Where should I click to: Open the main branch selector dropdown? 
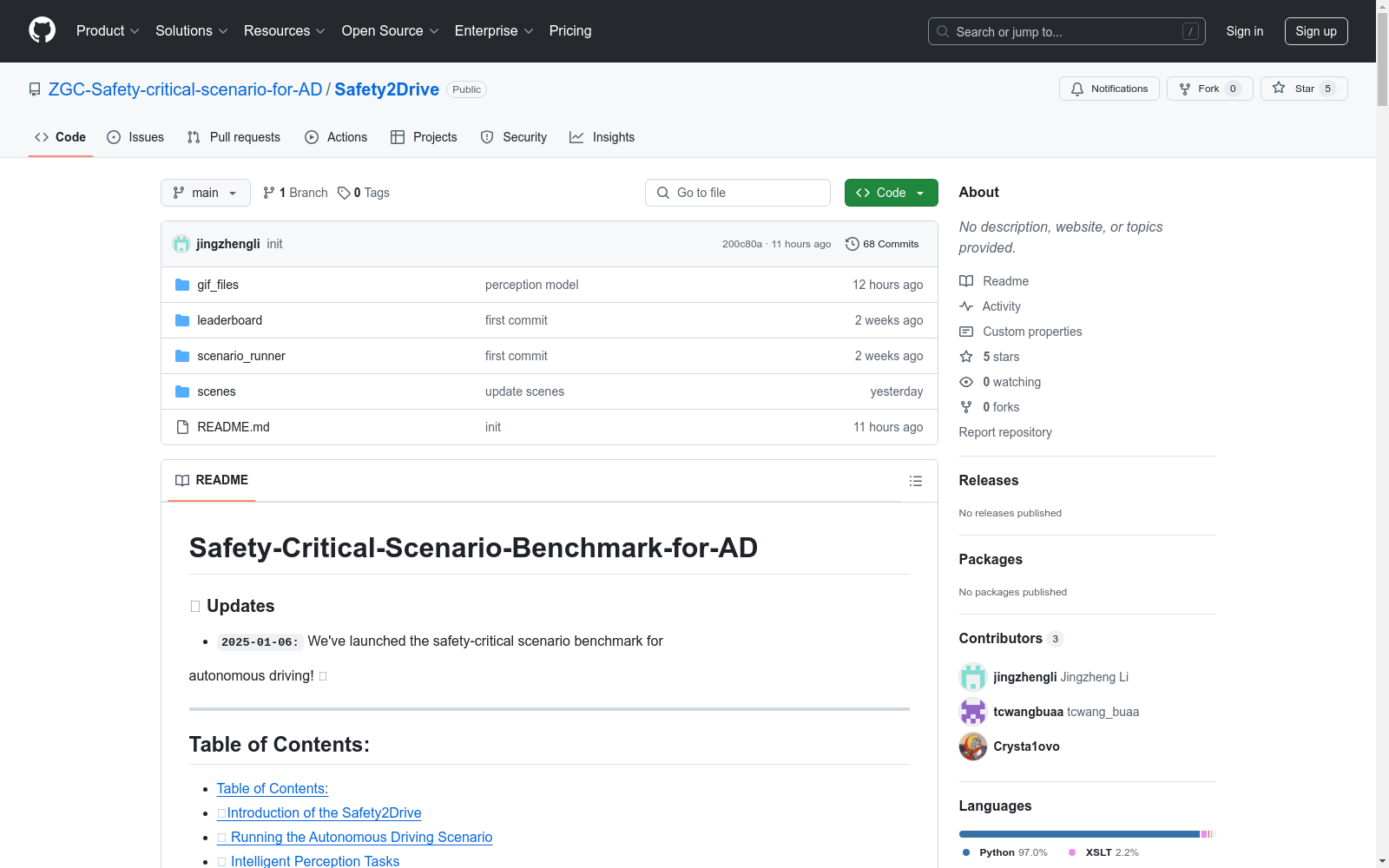[x=206, y=193]
